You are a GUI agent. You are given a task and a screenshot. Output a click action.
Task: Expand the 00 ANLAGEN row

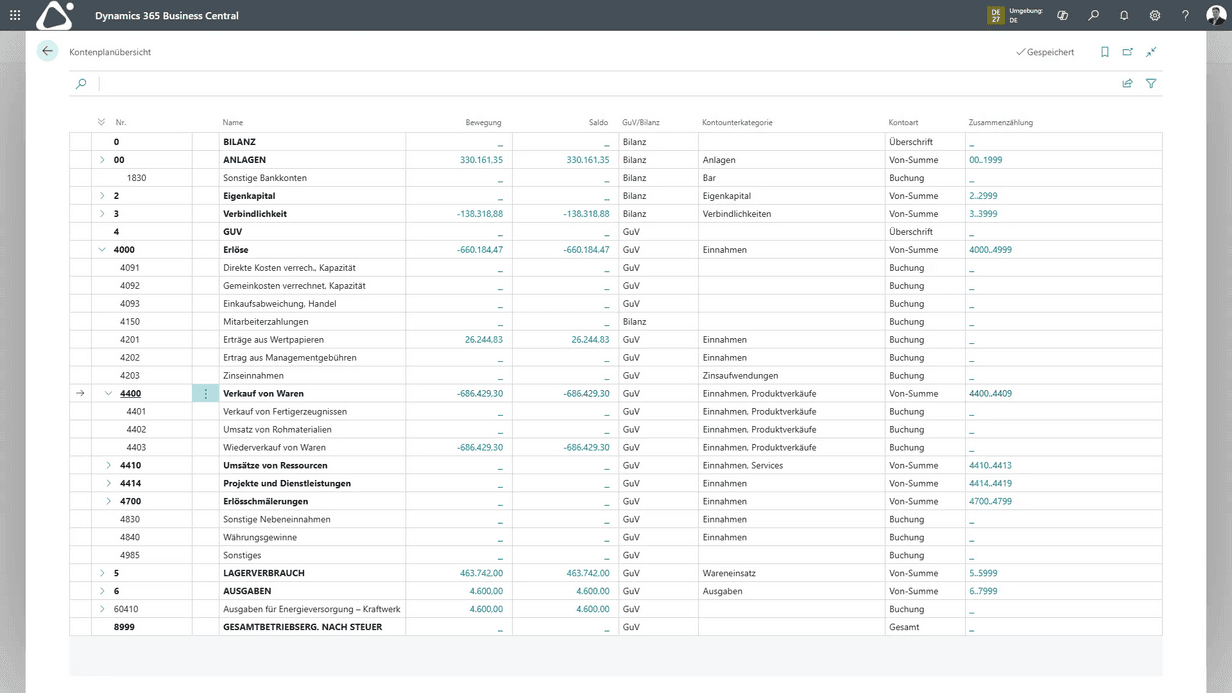[x=102, y=160]
